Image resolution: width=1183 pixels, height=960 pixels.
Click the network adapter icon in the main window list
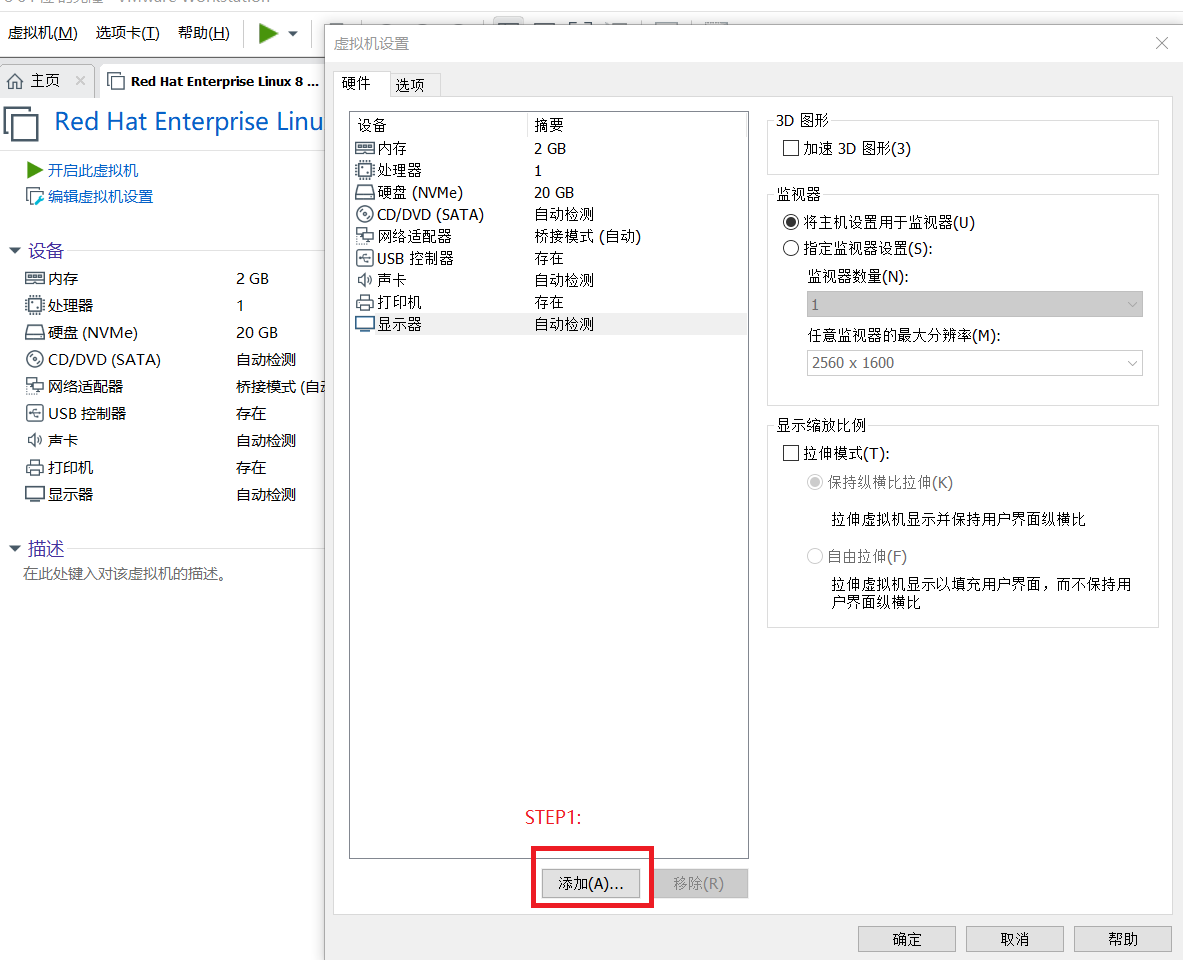pos(35,386)
